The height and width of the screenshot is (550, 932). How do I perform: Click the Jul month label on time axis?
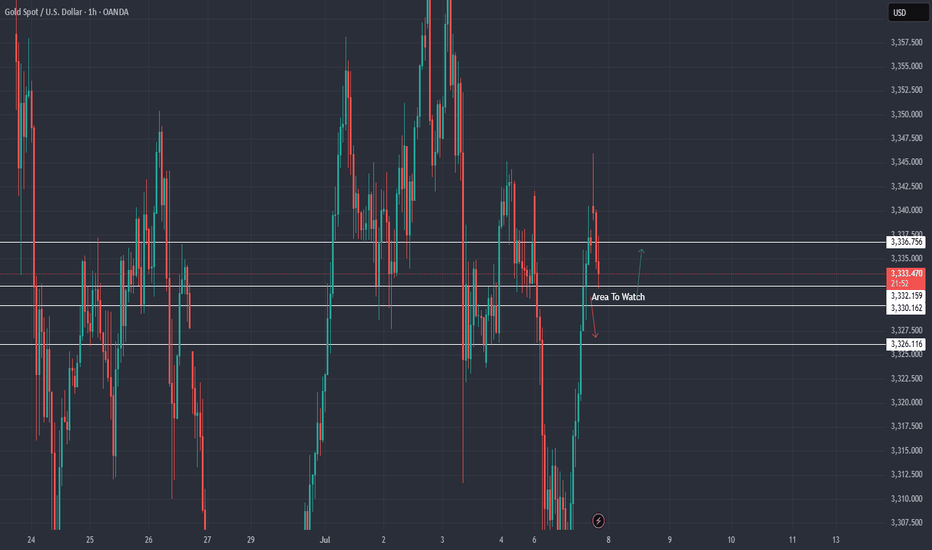click(x=325, y=540)
